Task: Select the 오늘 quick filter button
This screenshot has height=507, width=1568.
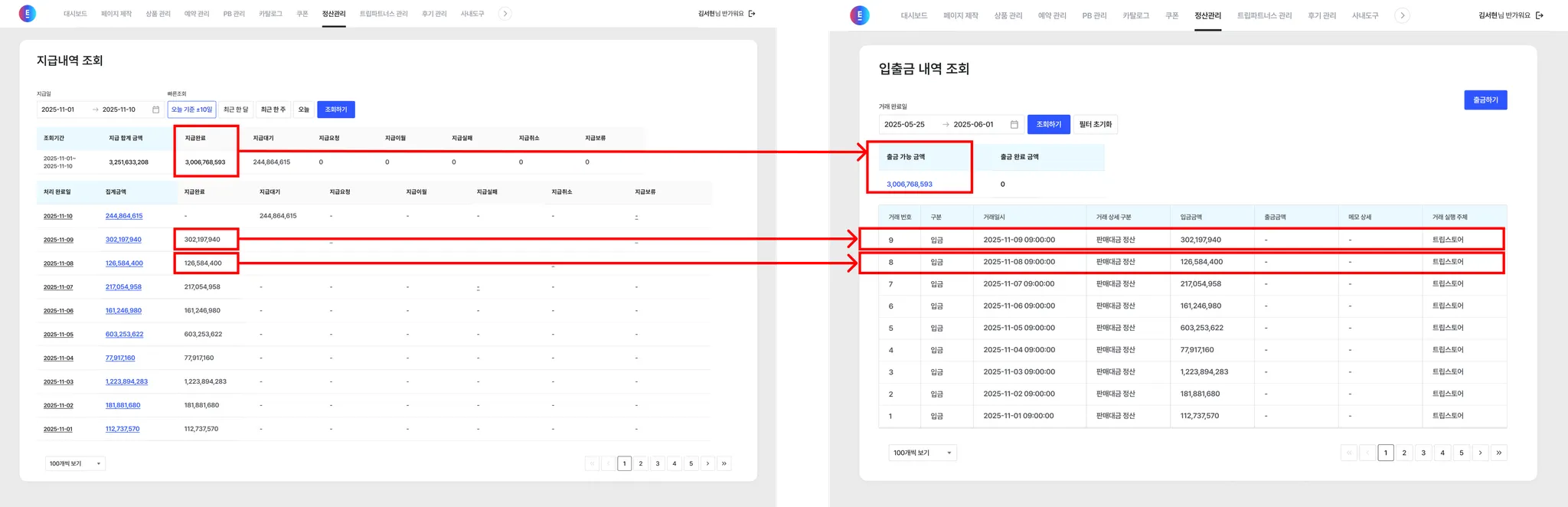Action: pyautogui.click(x=304, y=110)
